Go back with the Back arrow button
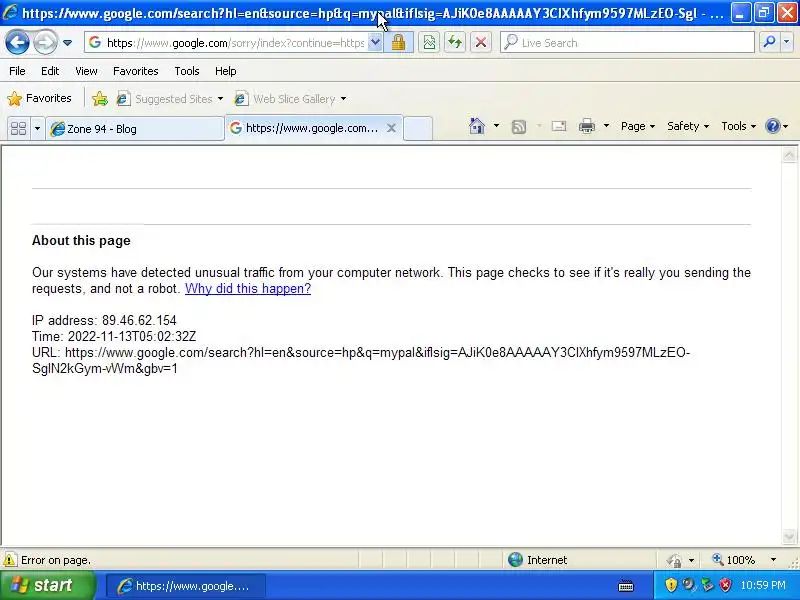Screen dimensions: 800x600 (17, 43)
